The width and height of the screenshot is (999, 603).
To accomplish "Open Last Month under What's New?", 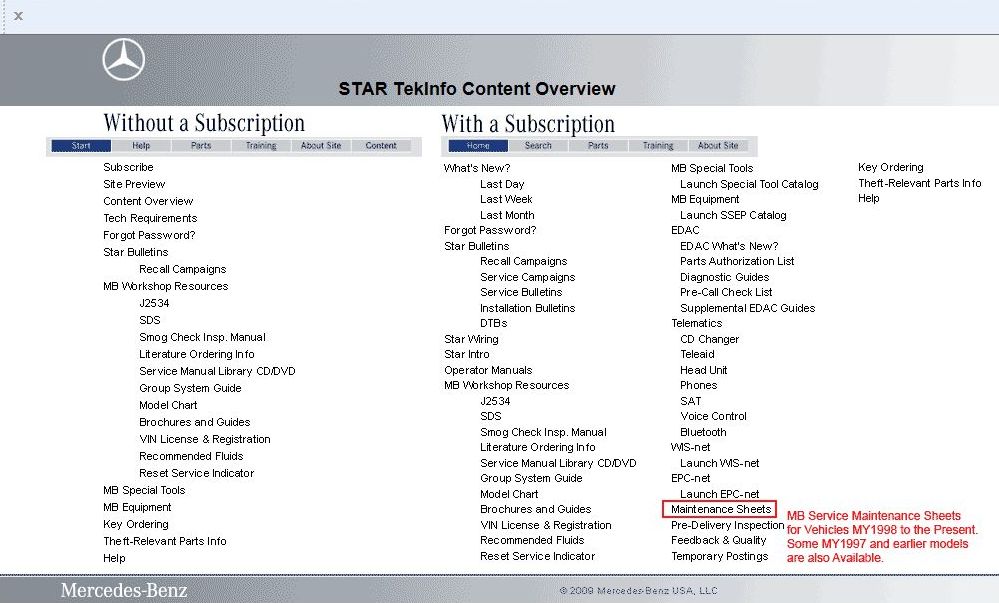I will (507, 215).
